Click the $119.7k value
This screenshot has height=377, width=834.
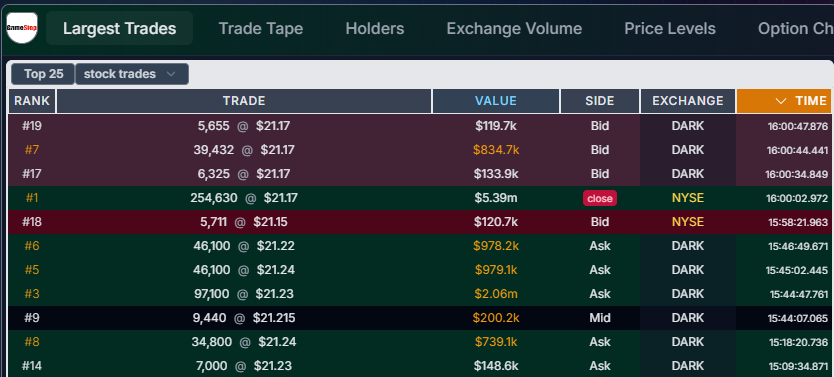496,126
